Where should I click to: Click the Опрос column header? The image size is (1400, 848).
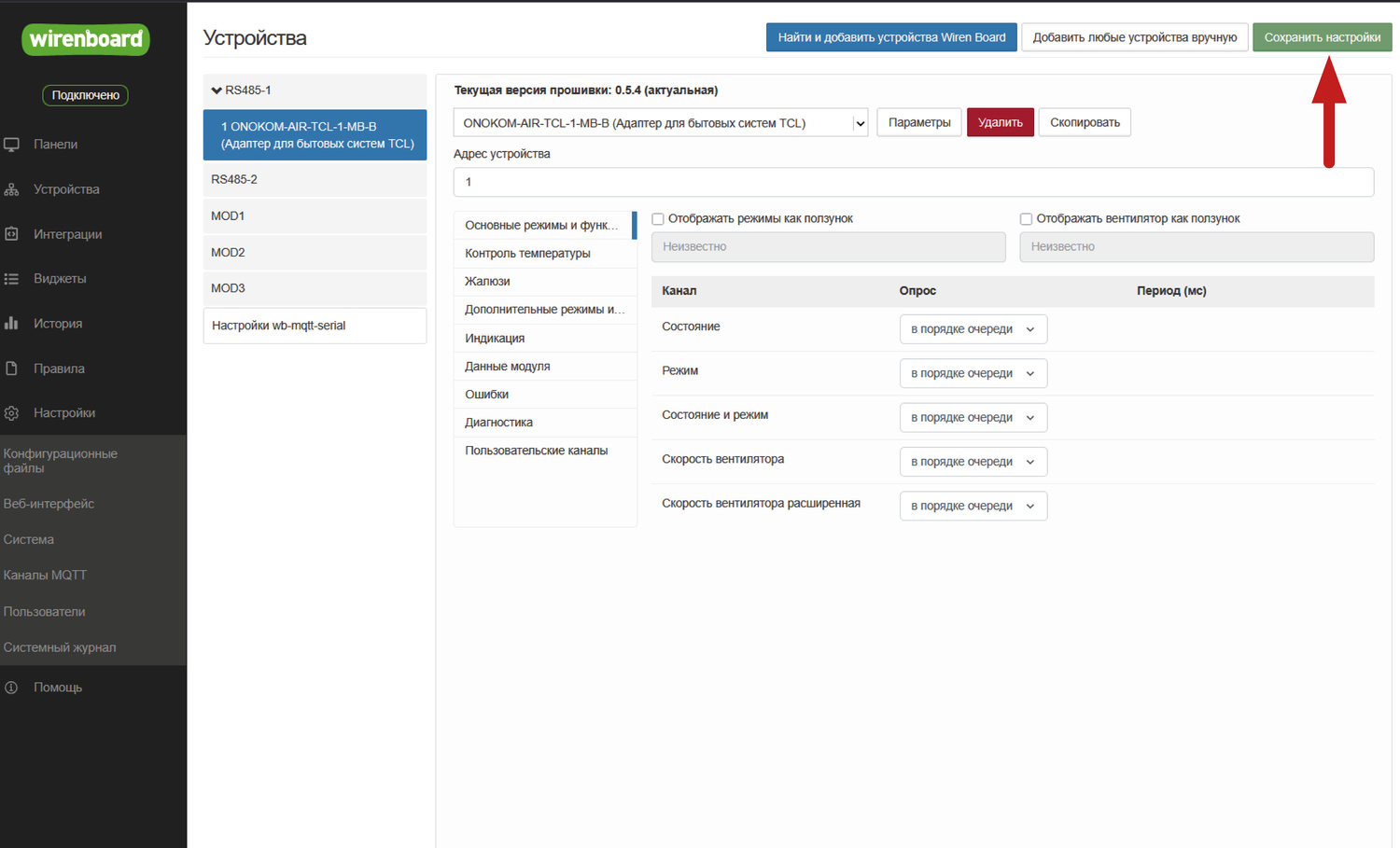[917, 291]
